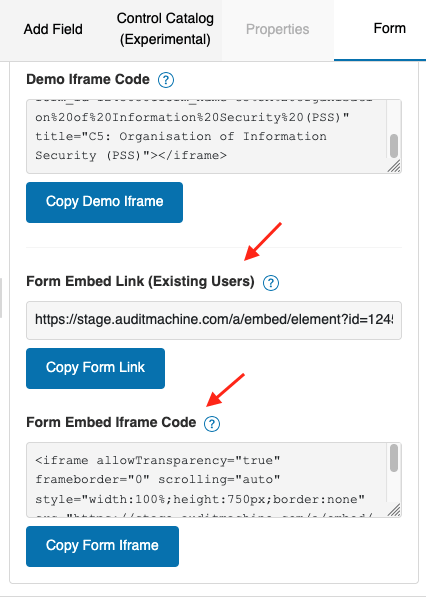Image resolution: width=426 pixels, height=597 pixels.
Task: Open help icon beside Form Embed Link
Action: [x=271, y=283]
